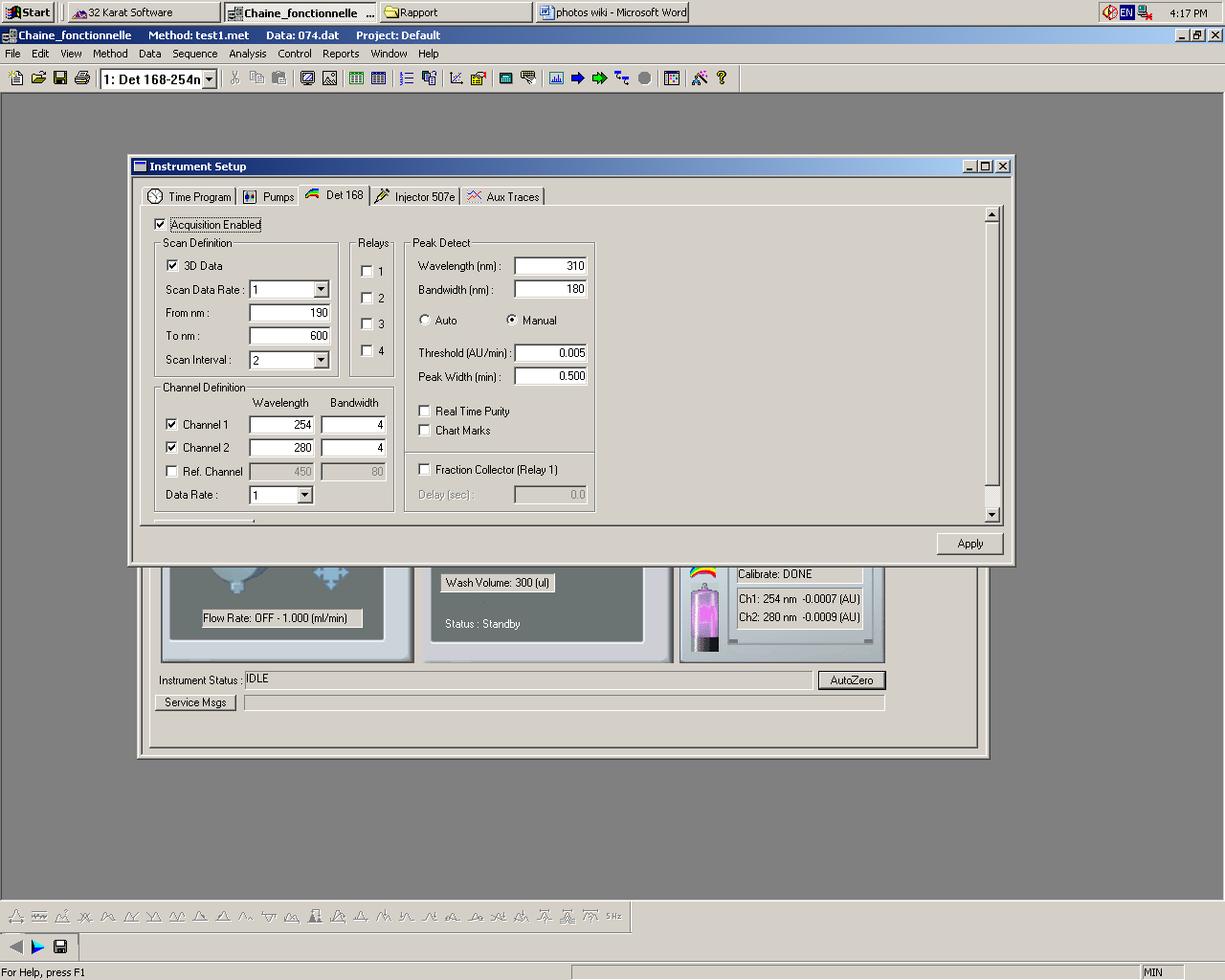Select the Manual radio button
Image resolution: width=1225 pixels, height=980 pixels.
512,320
